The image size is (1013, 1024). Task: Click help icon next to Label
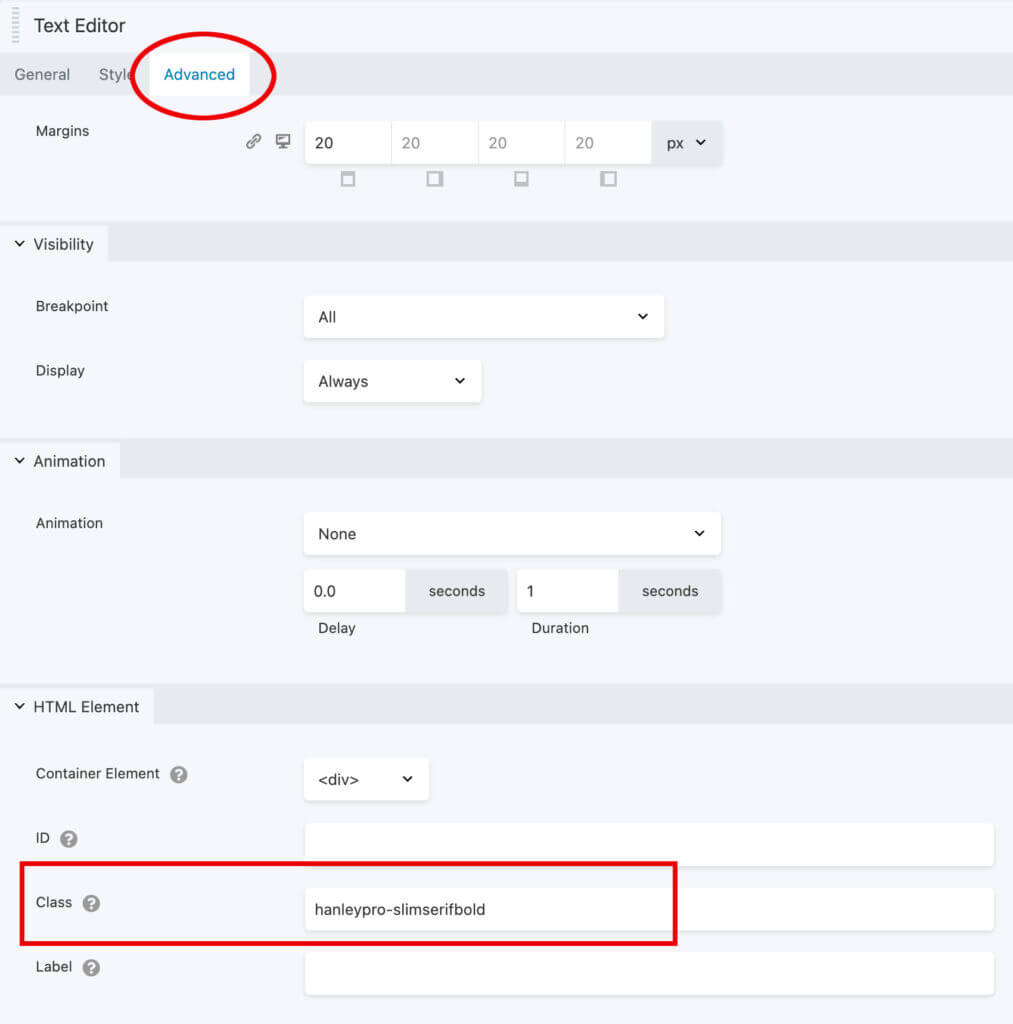pos(91,968)
